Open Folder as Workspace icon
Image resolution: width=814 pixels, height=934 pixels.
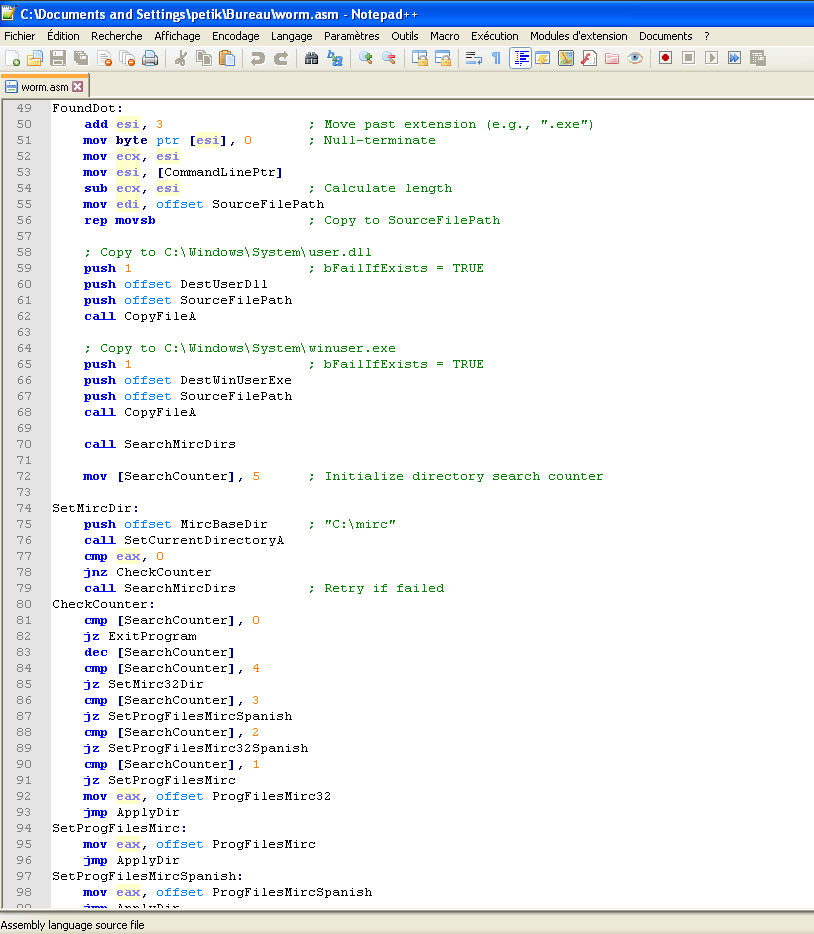click(x=612, y=58)
